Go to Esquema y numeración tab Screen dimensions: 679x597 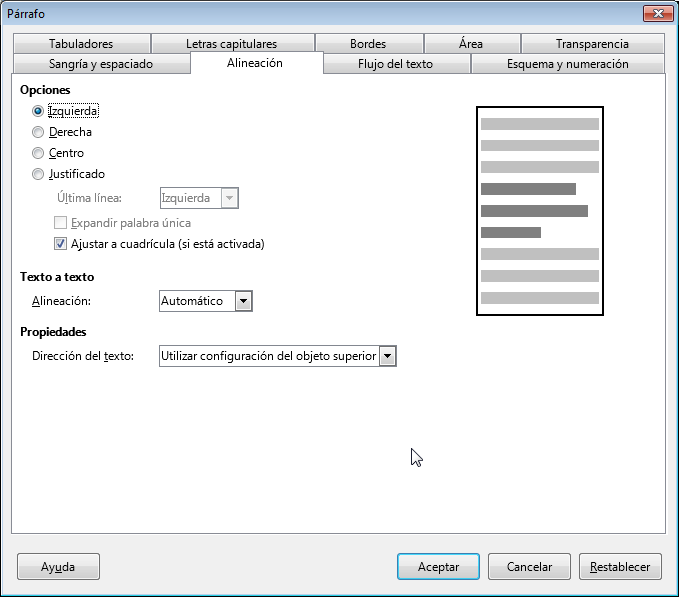[x=567, y=64]
